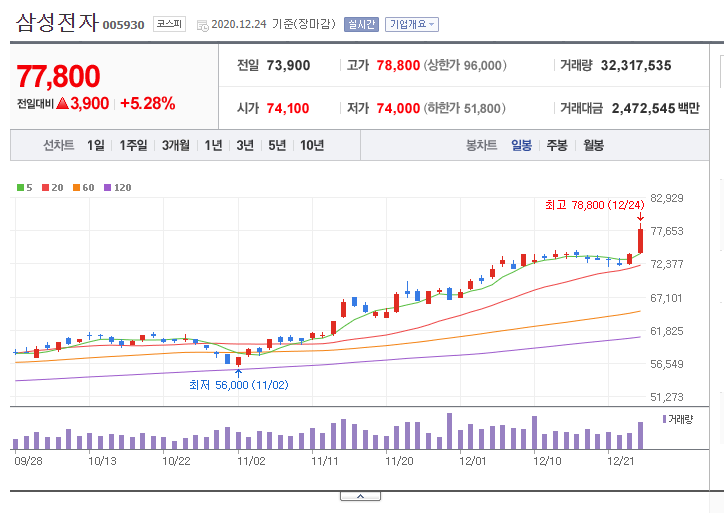Click the 거래대금 trading value label
Image resolution: width=724 pixels, height=513 pixels.
[581, 109]
